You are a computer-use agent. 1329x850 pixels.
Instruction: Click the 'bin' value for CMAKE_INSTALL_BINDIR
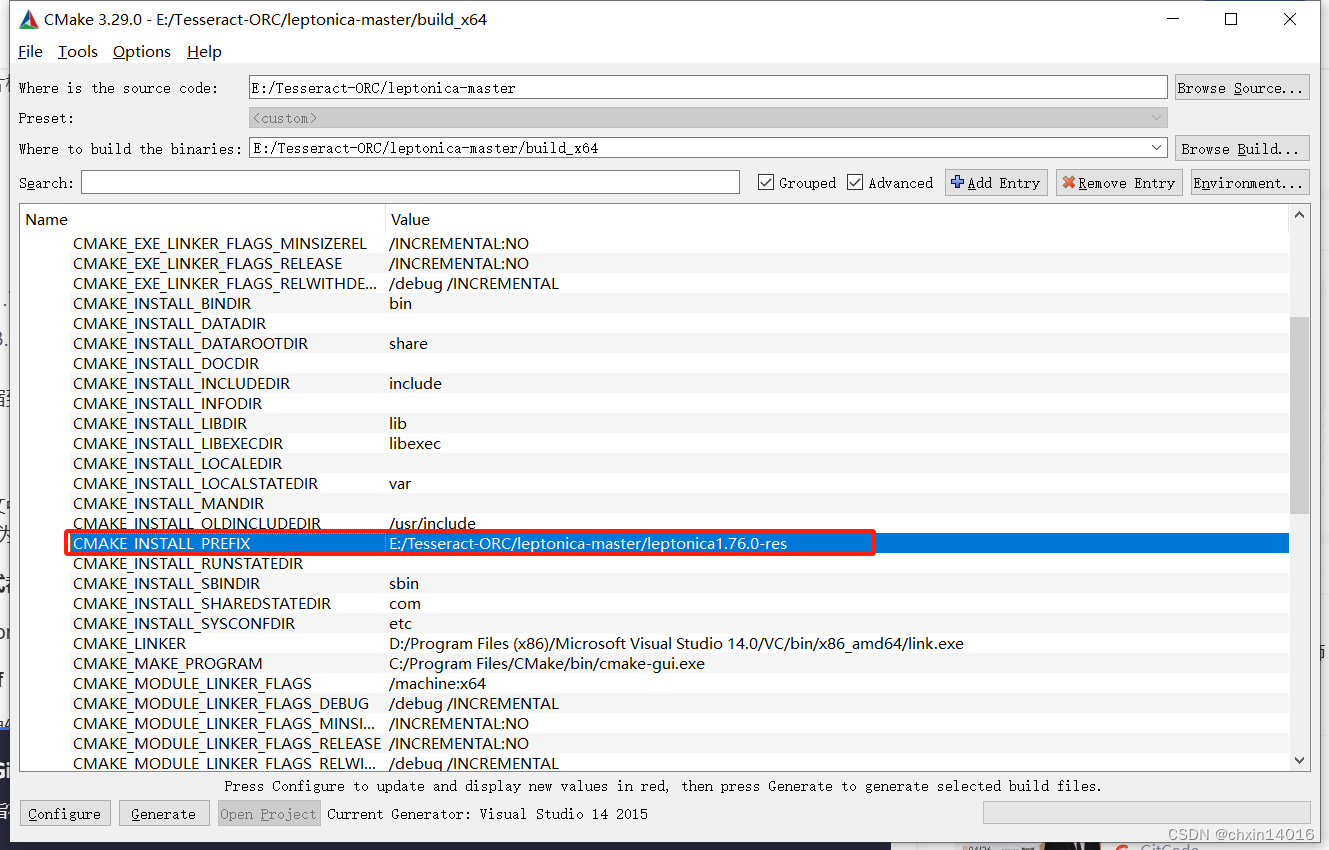click(x=400, y=303)
